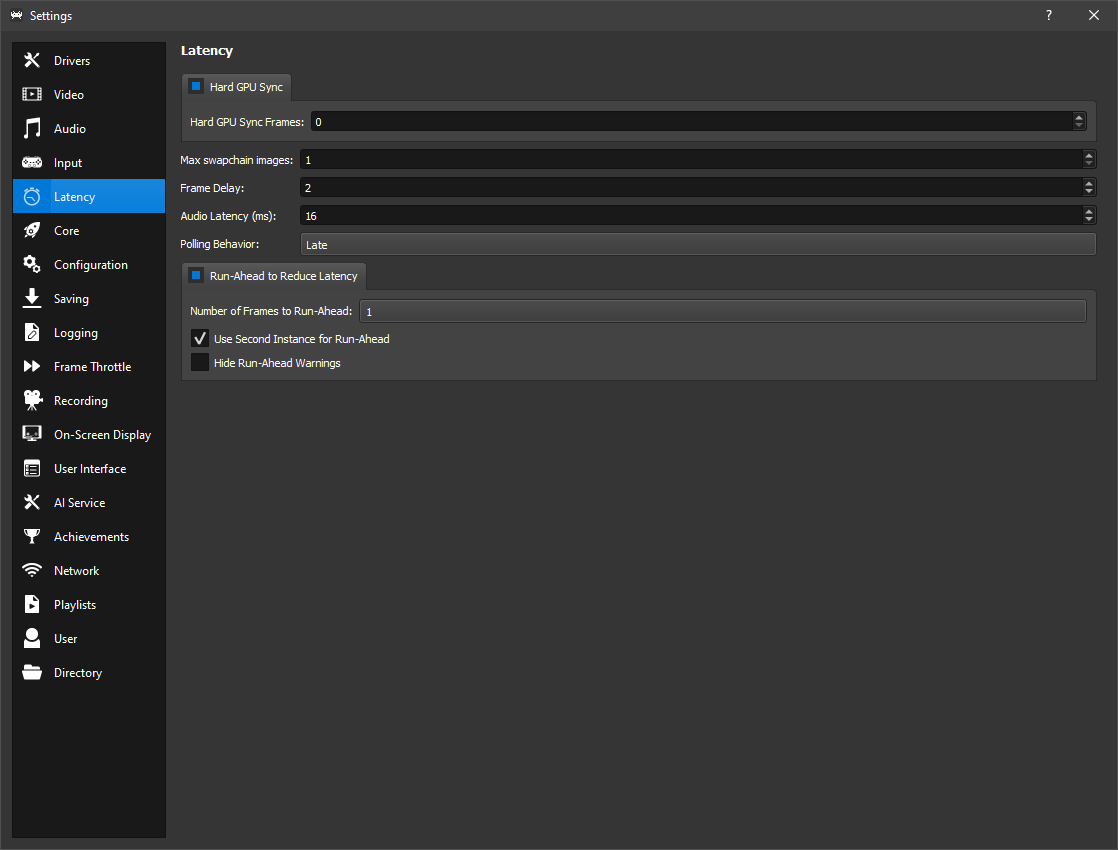Uncheck Use Second Instance for Run-Ahead

pyautogui.click(x=200, y=339)
